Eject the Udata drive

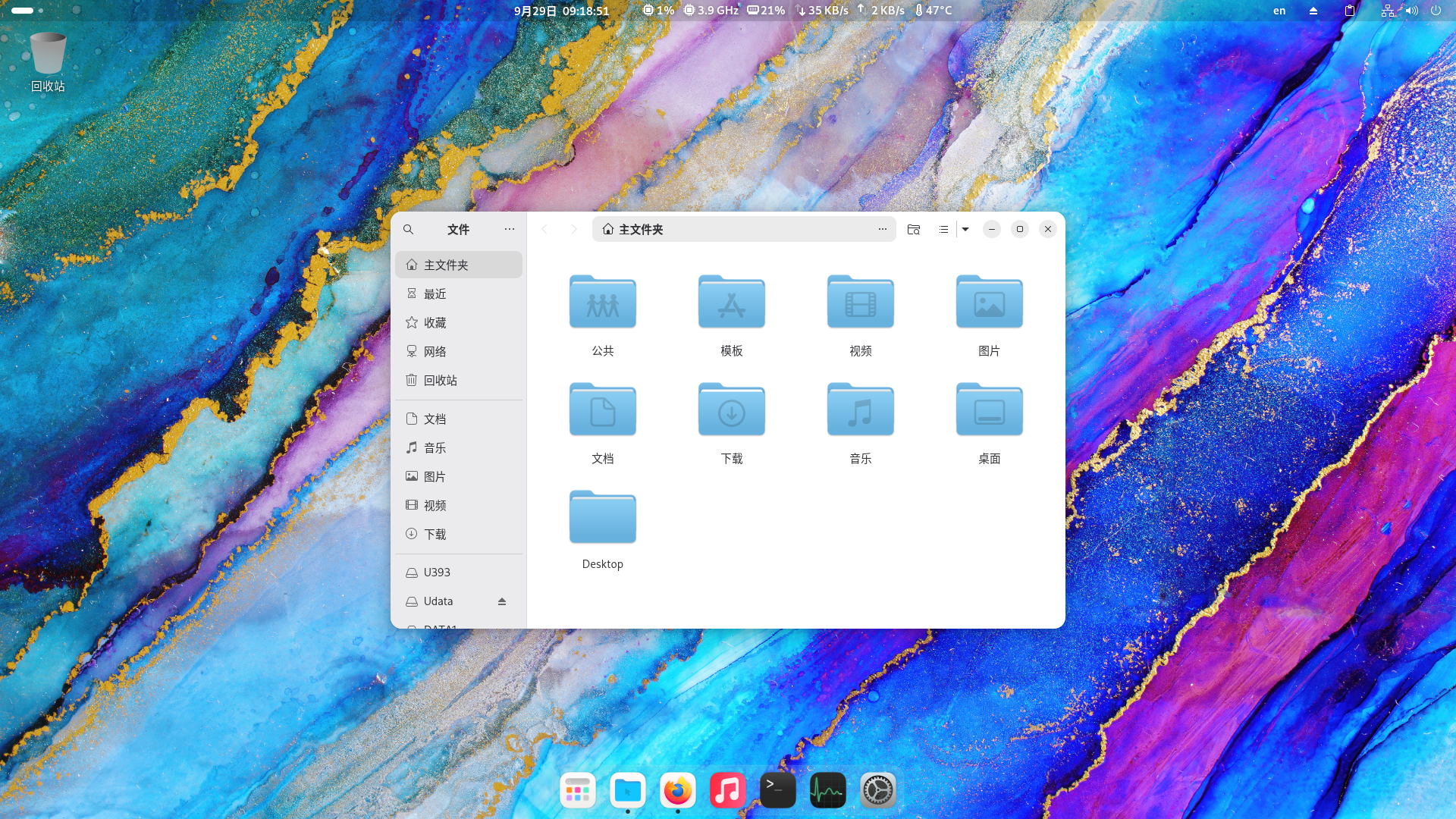(502, 601)
